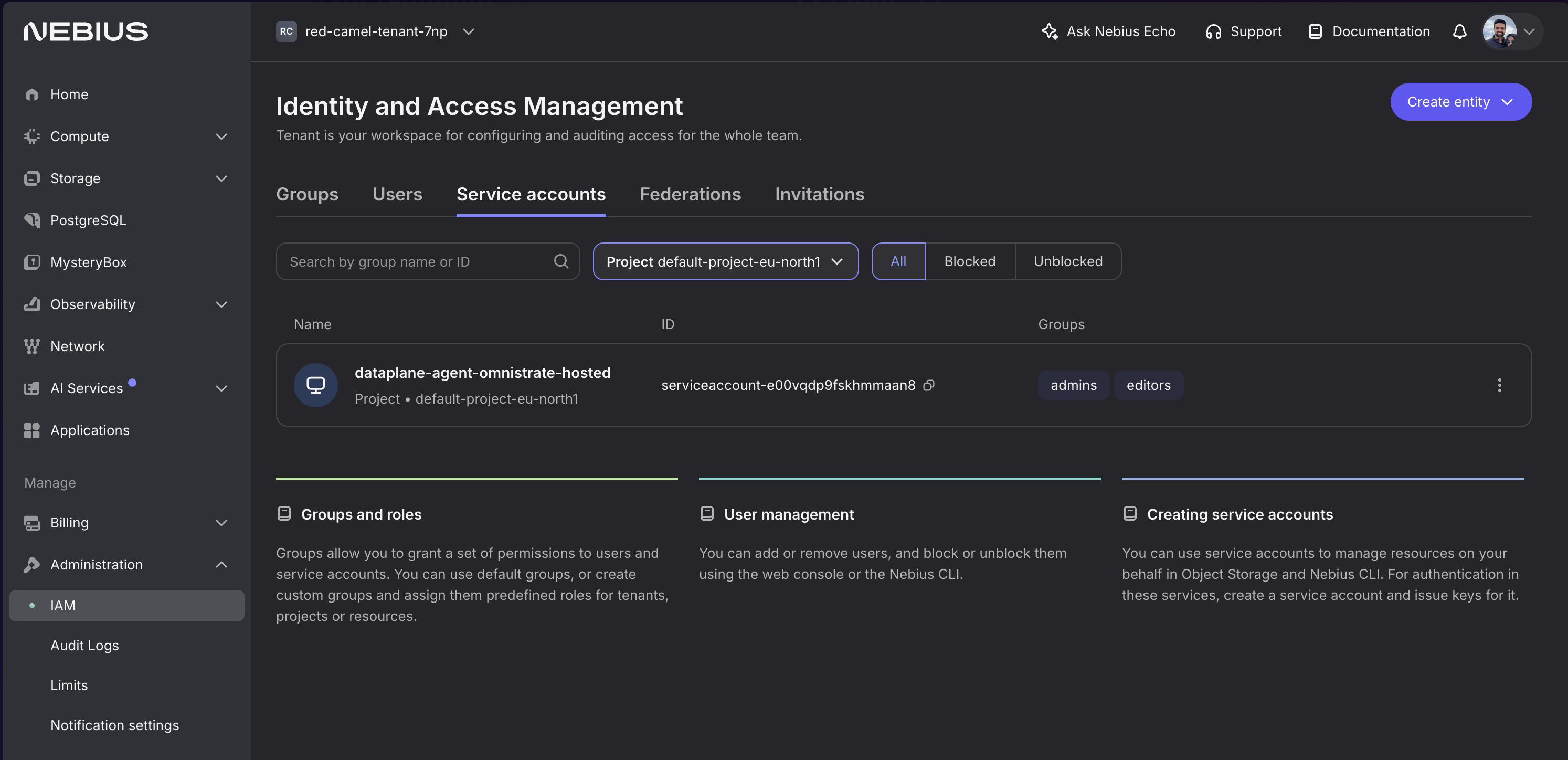
Task: Copy the service account ID
Action: pyautogui.click(x=928, y=385)
